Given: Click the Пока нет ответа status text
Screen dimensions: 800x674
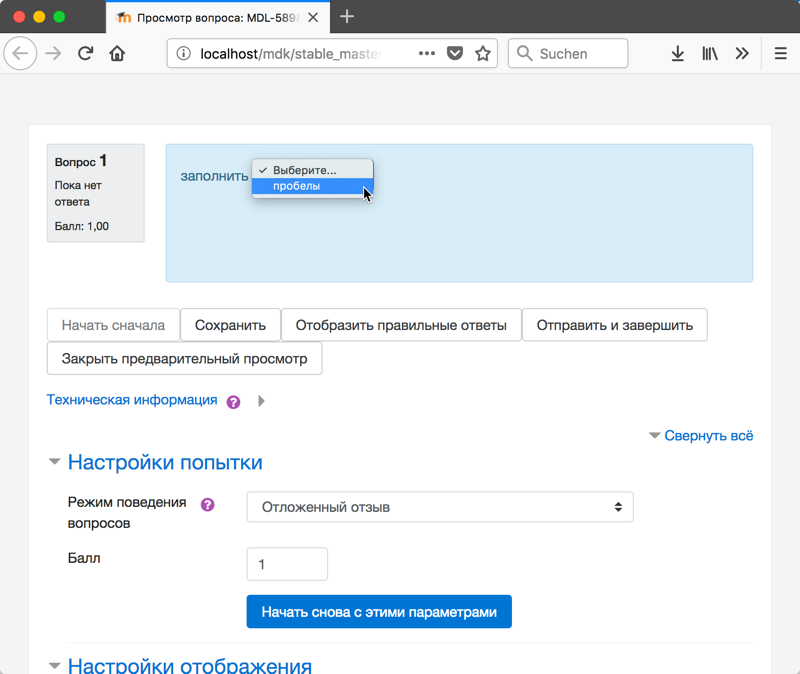Looking at the screenshot, I should (x=78, y=193).
